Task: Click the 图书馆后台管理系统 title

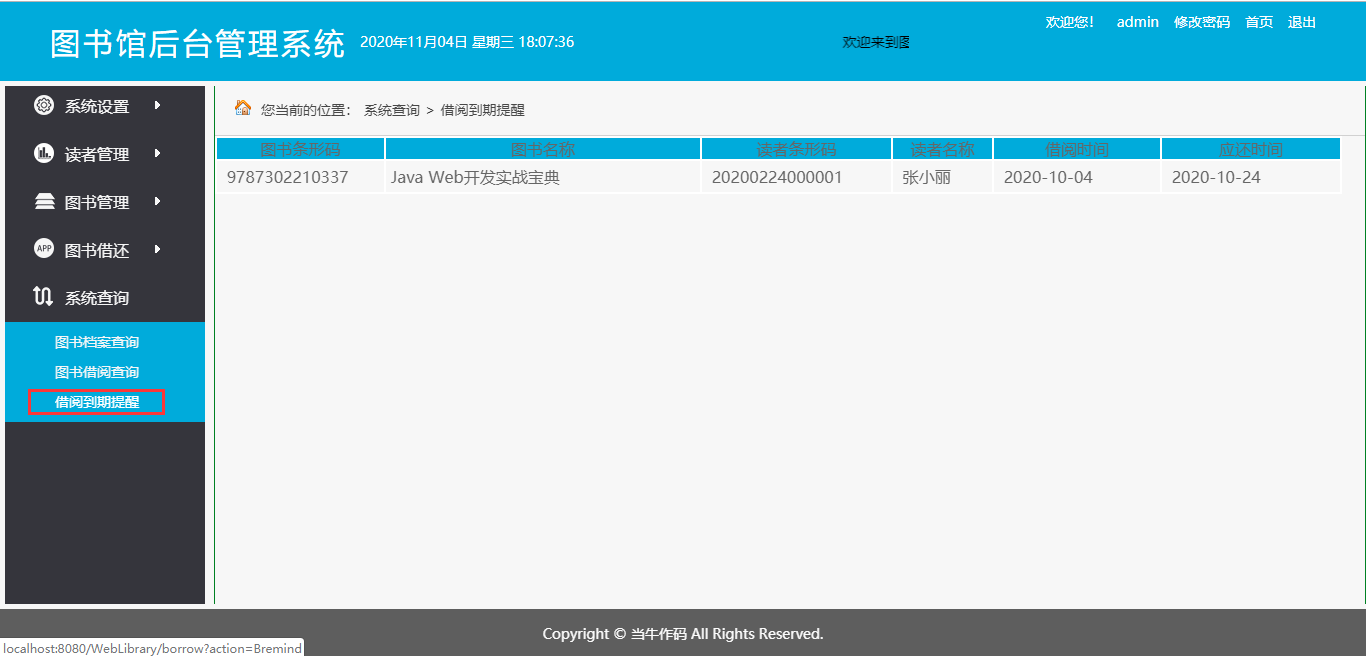Action: (x=197, y=44)
